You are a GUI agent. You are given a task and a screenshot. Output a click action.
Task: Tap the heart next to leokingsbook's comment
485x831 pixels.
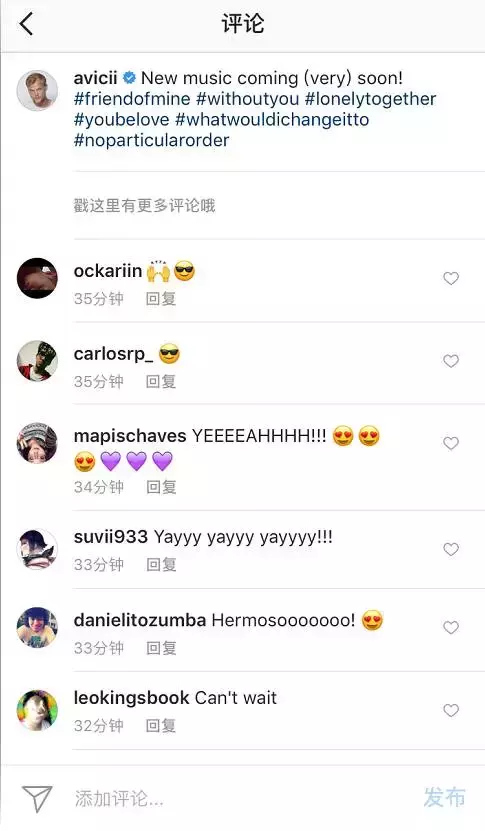click(451, 710)
